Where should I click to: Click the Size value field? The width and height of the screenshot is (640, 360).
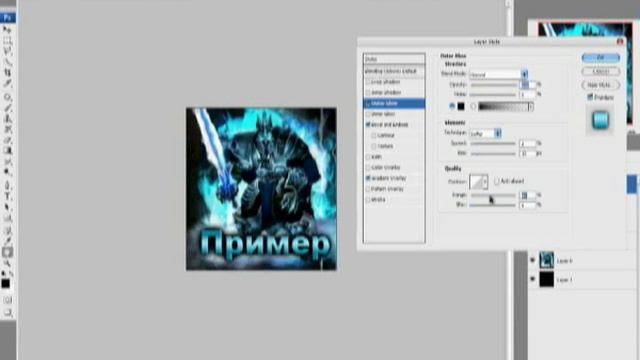point(527,154)
